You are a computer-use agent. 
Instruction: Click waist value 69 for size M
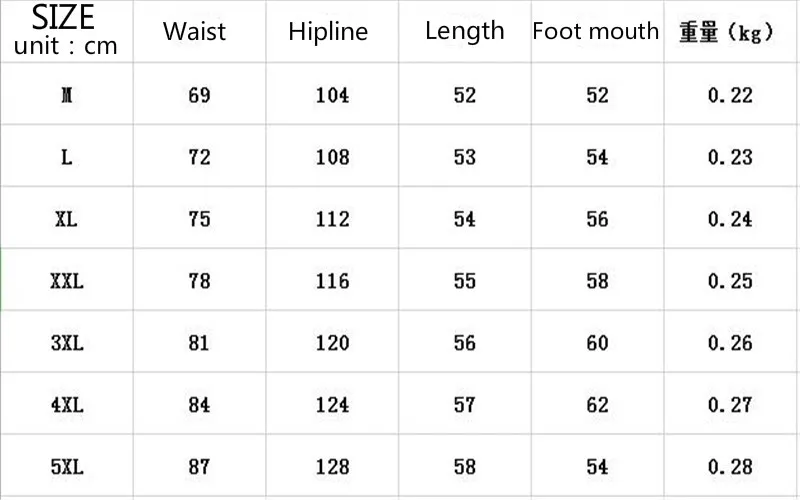199,96
